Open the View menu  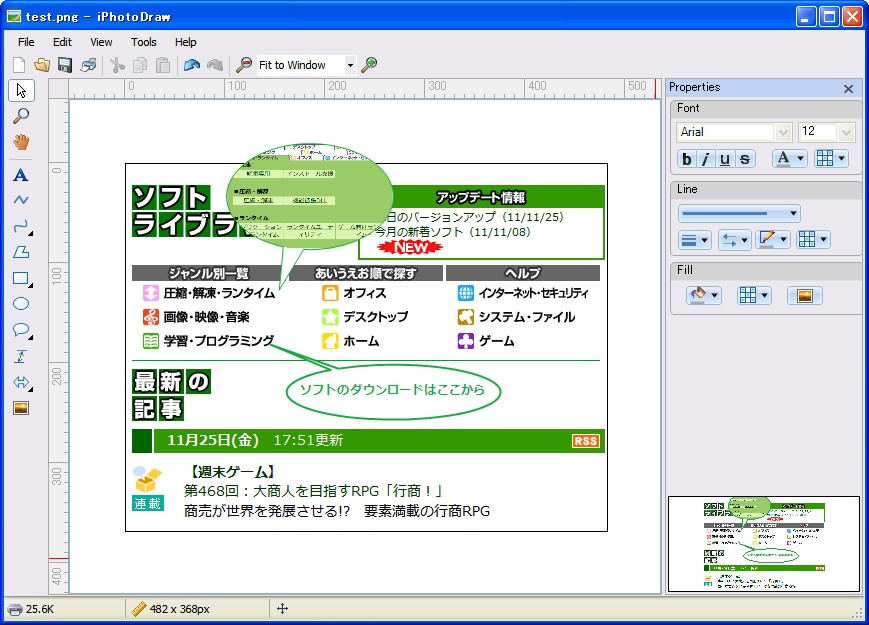[100, 42]
